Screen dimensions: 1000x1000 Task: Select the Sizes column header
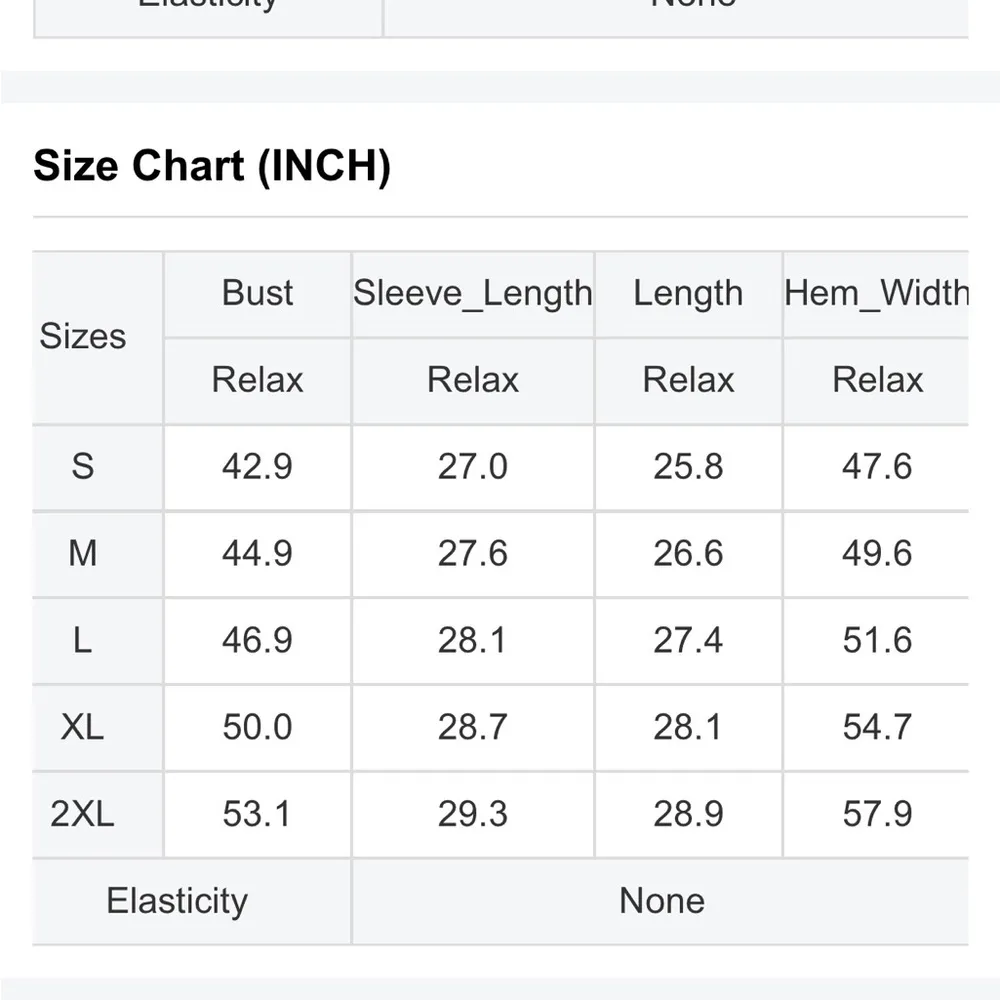tap(83, 336)
